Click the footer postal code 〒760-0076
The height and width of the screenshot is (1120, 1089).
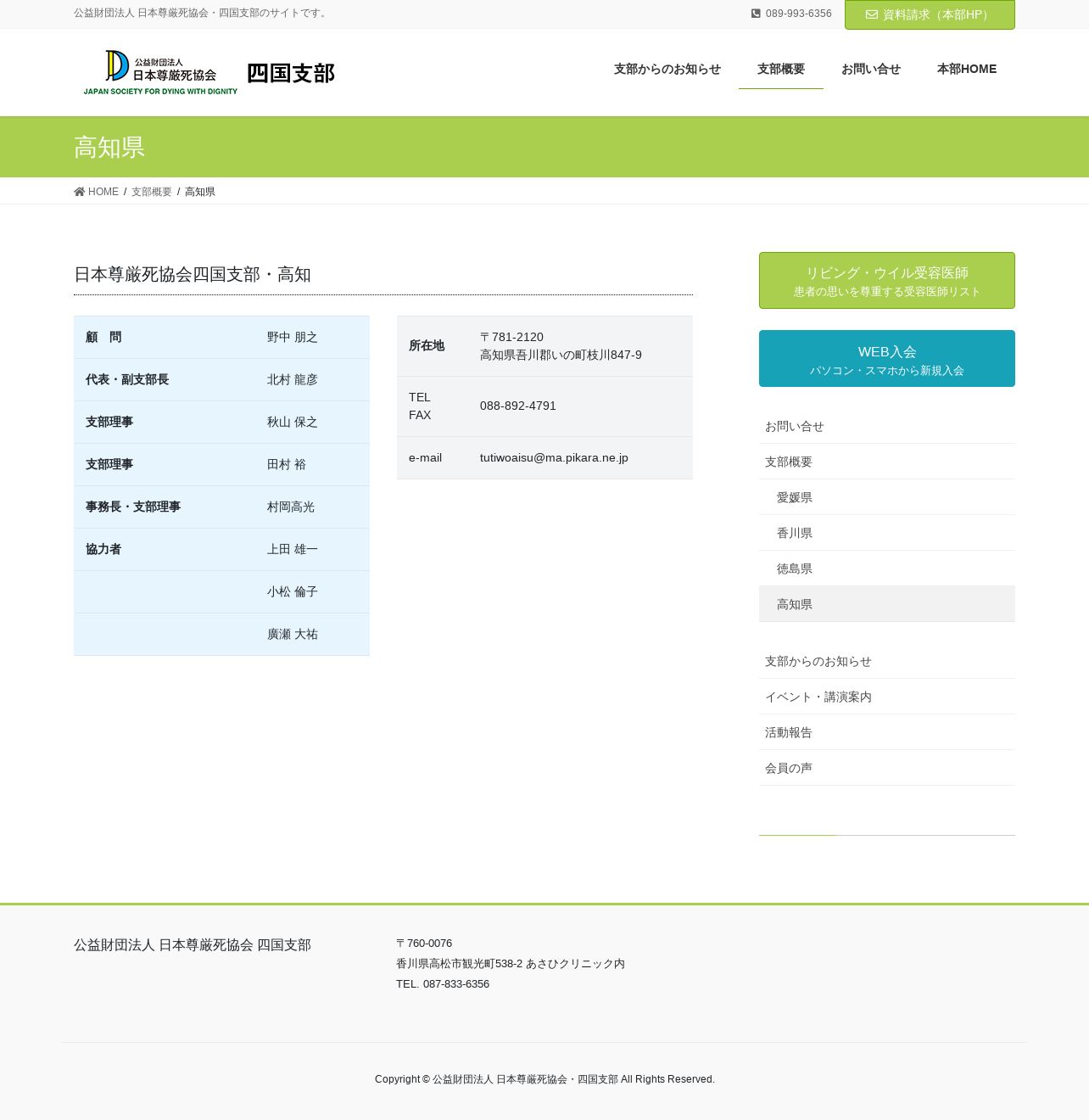(424, 944)
